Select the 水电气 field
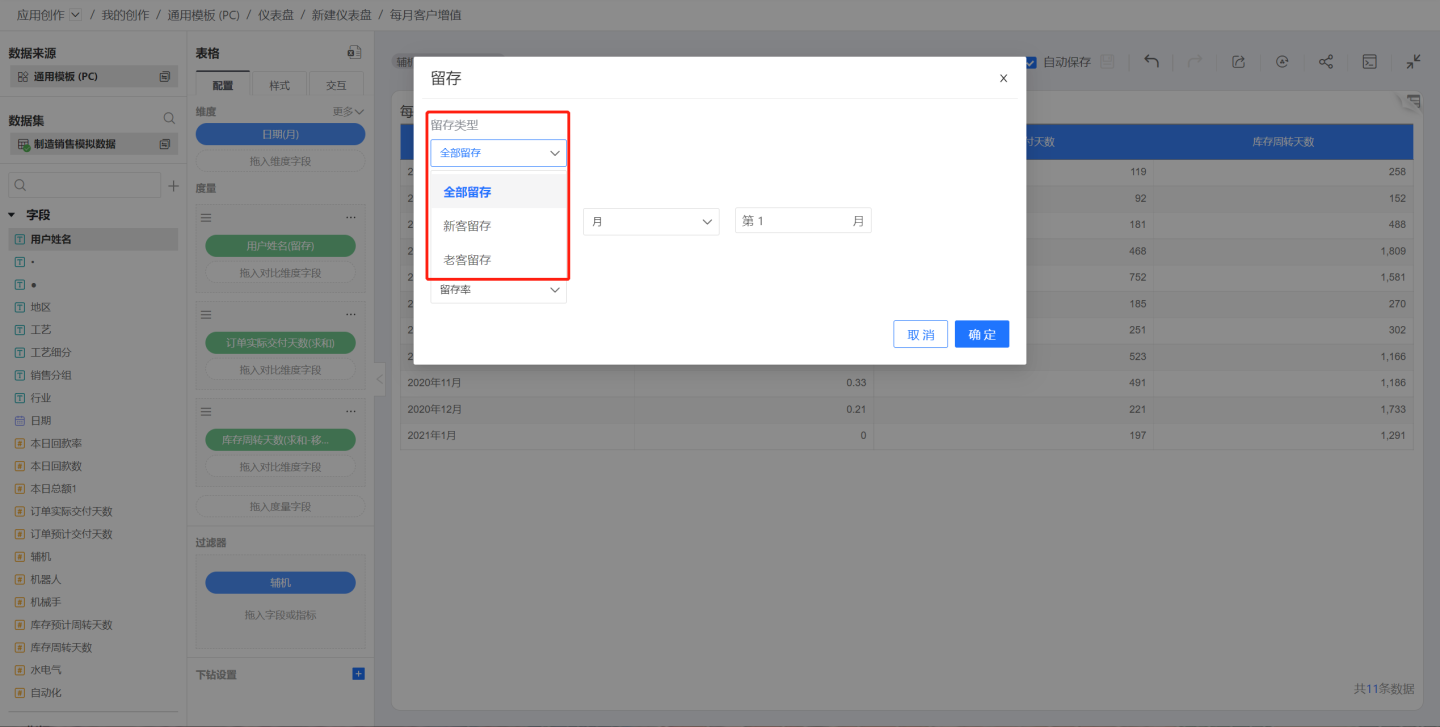 click(93, 670)
